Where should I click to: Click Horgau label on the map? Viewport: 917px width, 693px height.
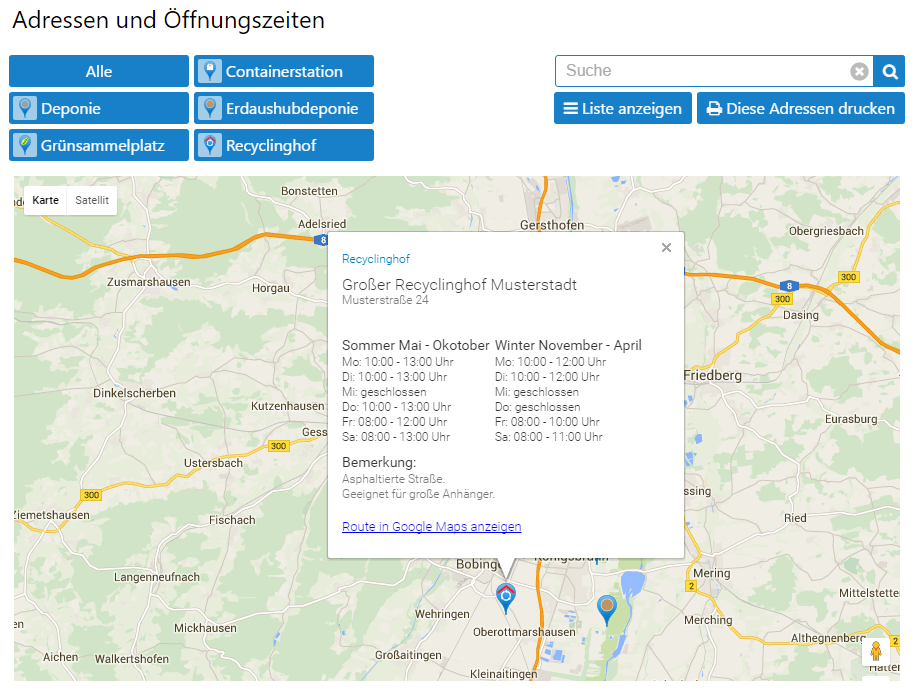(x=271, y=288)
